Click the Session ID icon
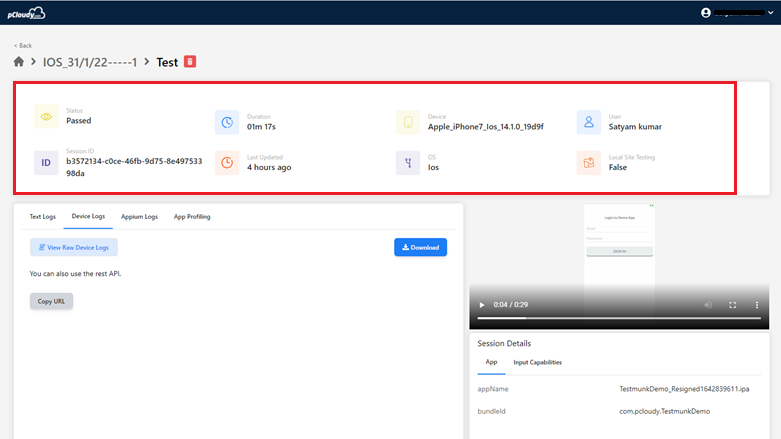The width and height of the screenshot is (781, 439). tap(46, 163)
